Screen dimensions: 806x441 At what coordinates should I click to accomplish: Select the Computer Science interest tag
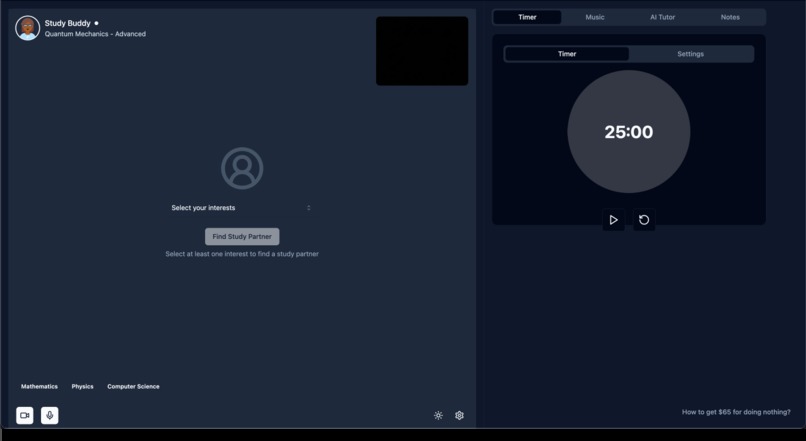coord(133,387)
